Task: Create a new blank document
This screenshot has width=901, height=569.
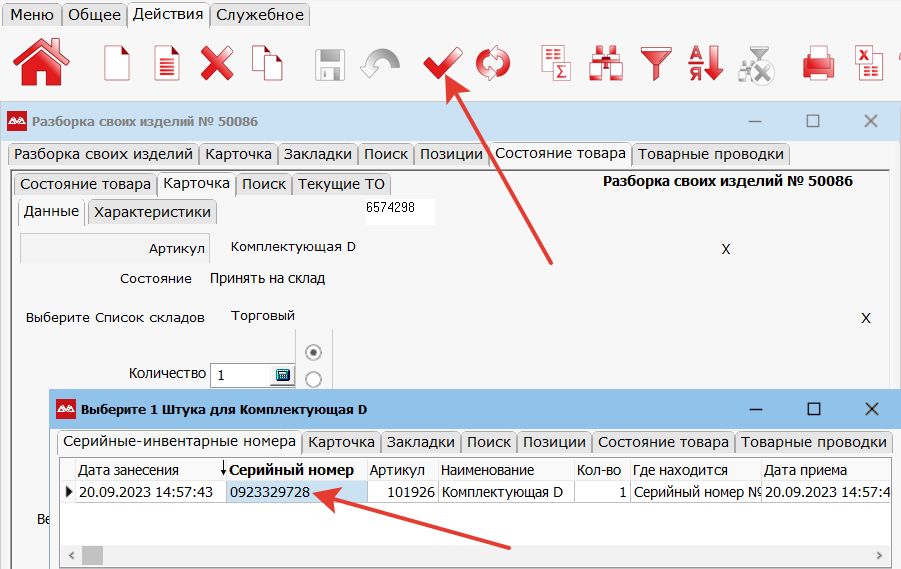Action: (118, 63)
